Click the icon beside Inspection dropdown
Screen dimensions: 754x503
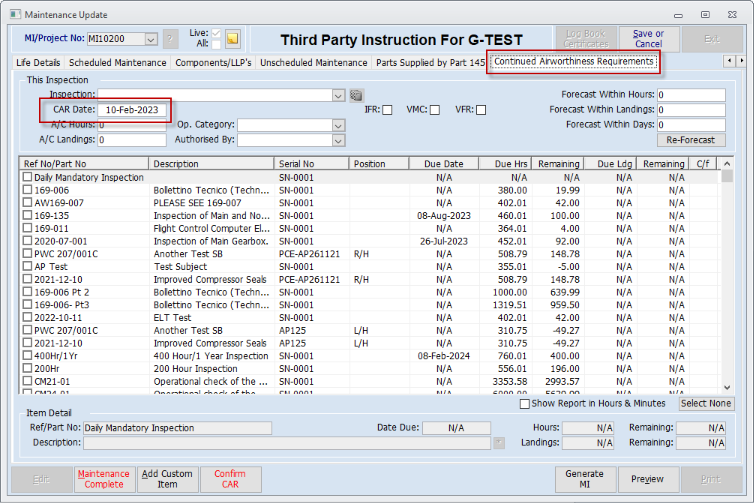(356, 95)
